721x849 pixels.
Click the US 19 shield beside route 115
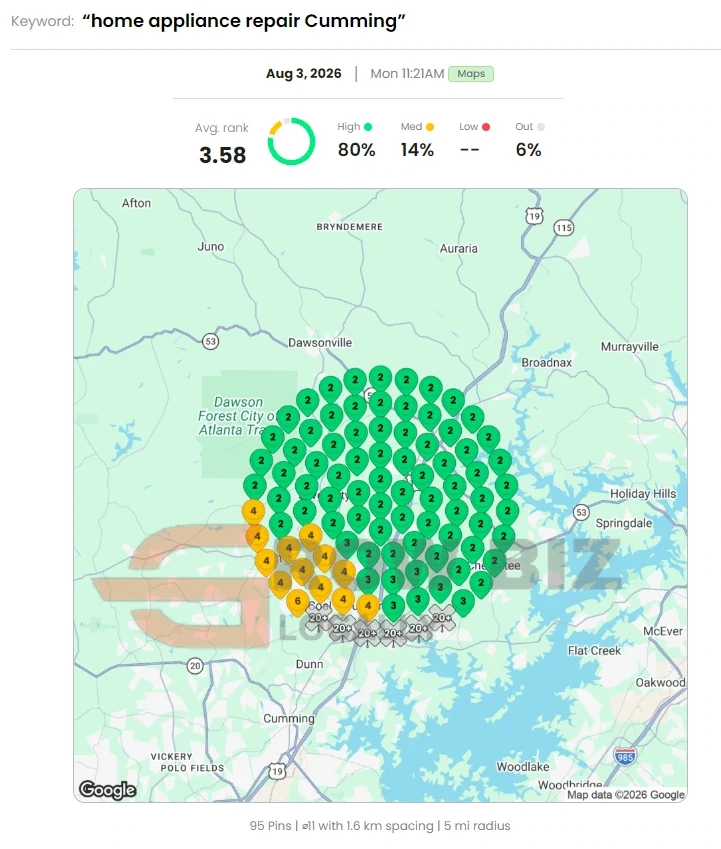534,216
